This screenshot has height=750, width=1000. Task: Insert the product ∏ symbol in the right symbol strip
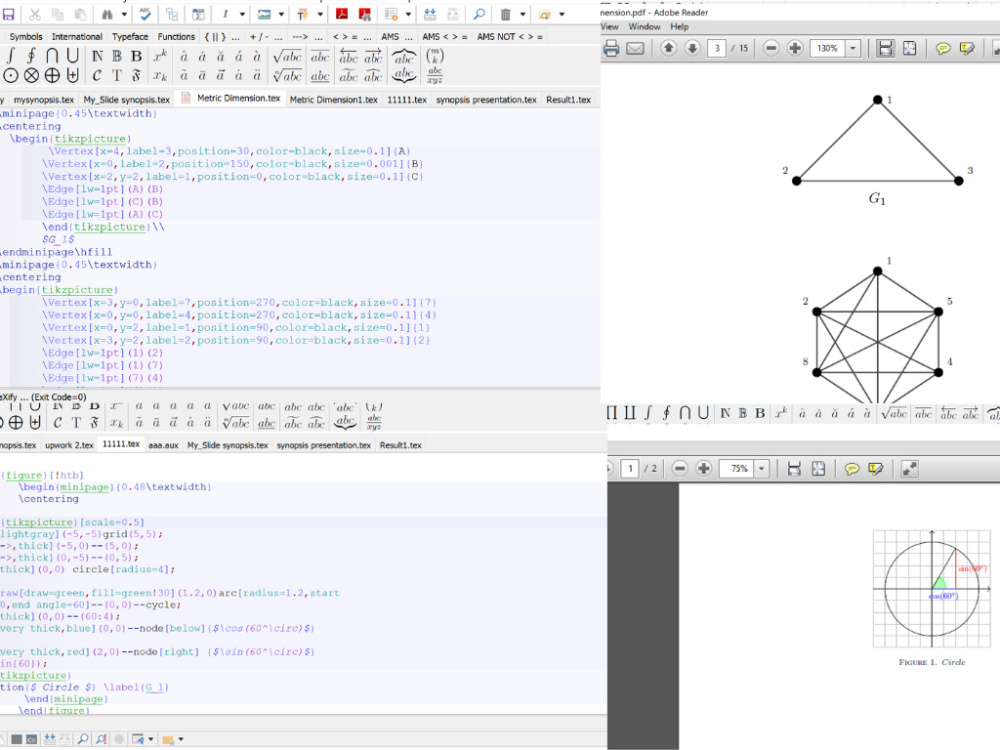612,413
